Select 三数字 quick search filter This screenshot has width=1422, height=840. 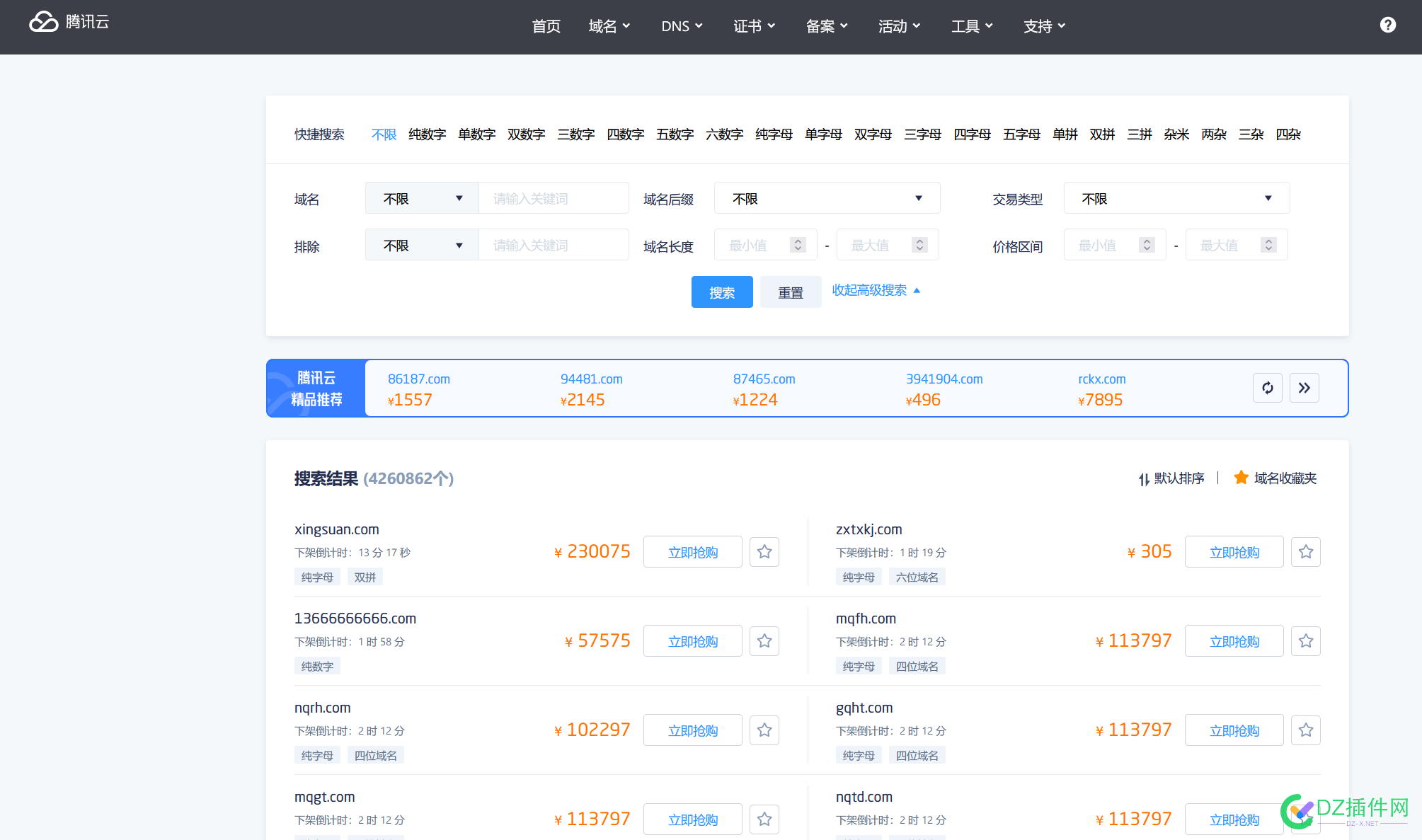tap(575, 134)
